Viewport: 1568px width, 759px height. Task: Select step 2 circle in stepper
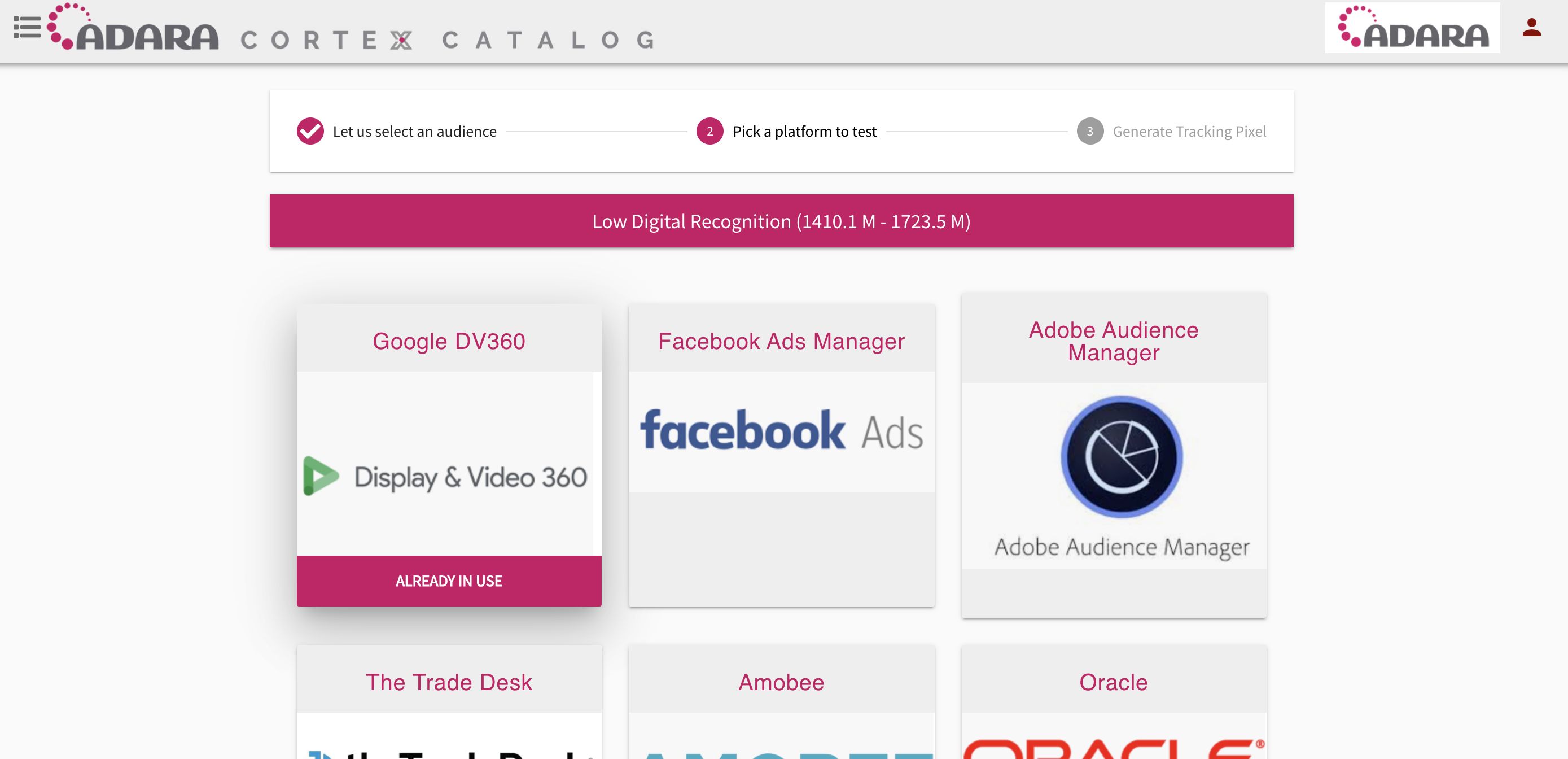[709, 131]
